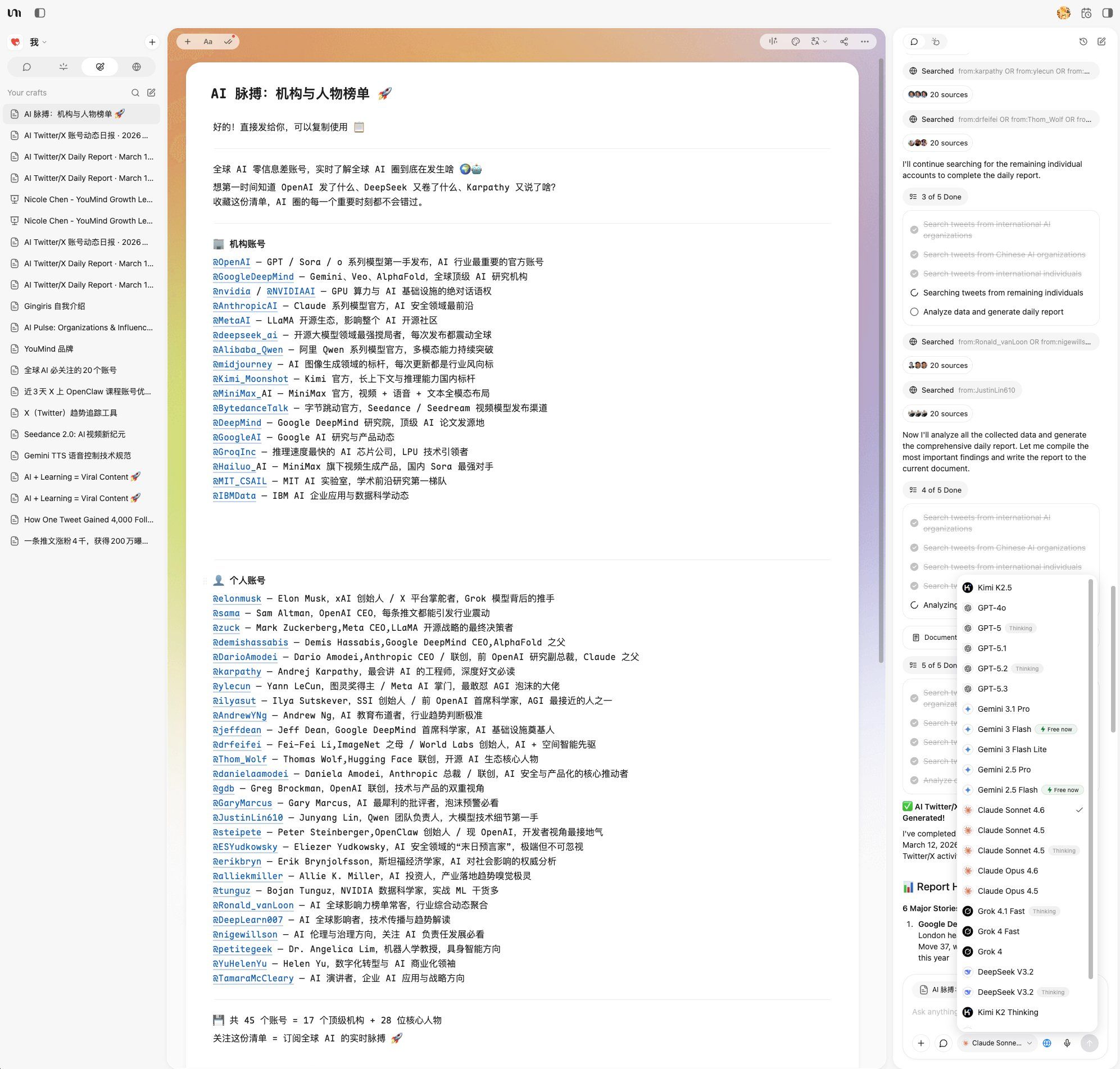Toggle the right panel icon at top-right

(1107, 12)
